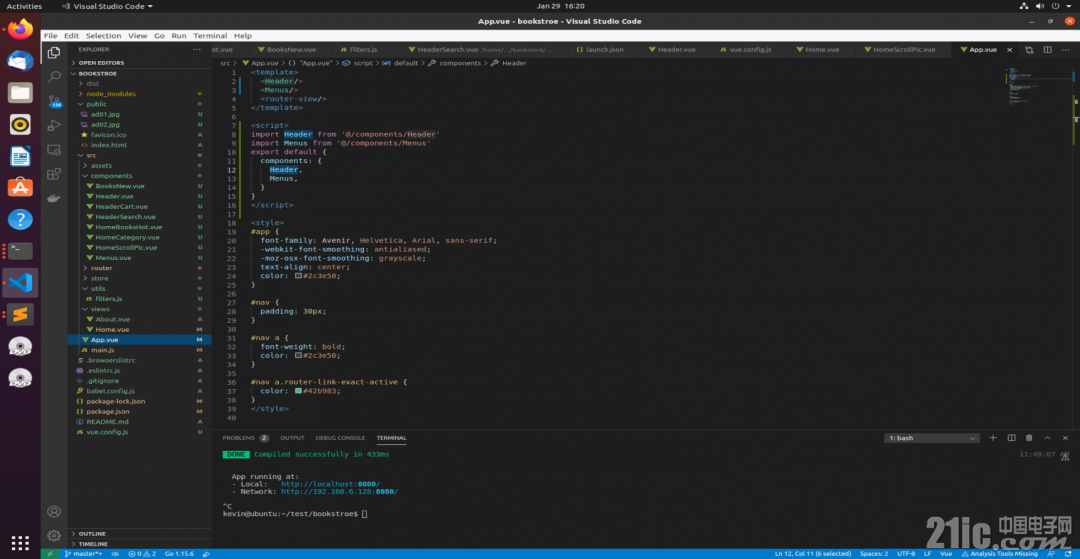Maximize the terminal panel with up chevron

tap(1048, 438)
